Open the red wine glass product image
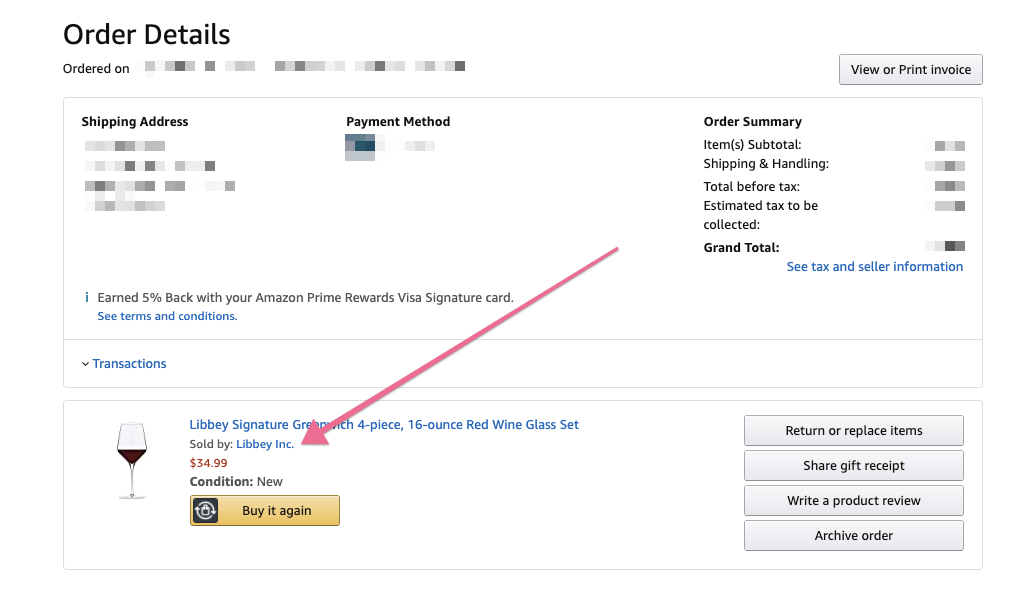 point(130,460)
